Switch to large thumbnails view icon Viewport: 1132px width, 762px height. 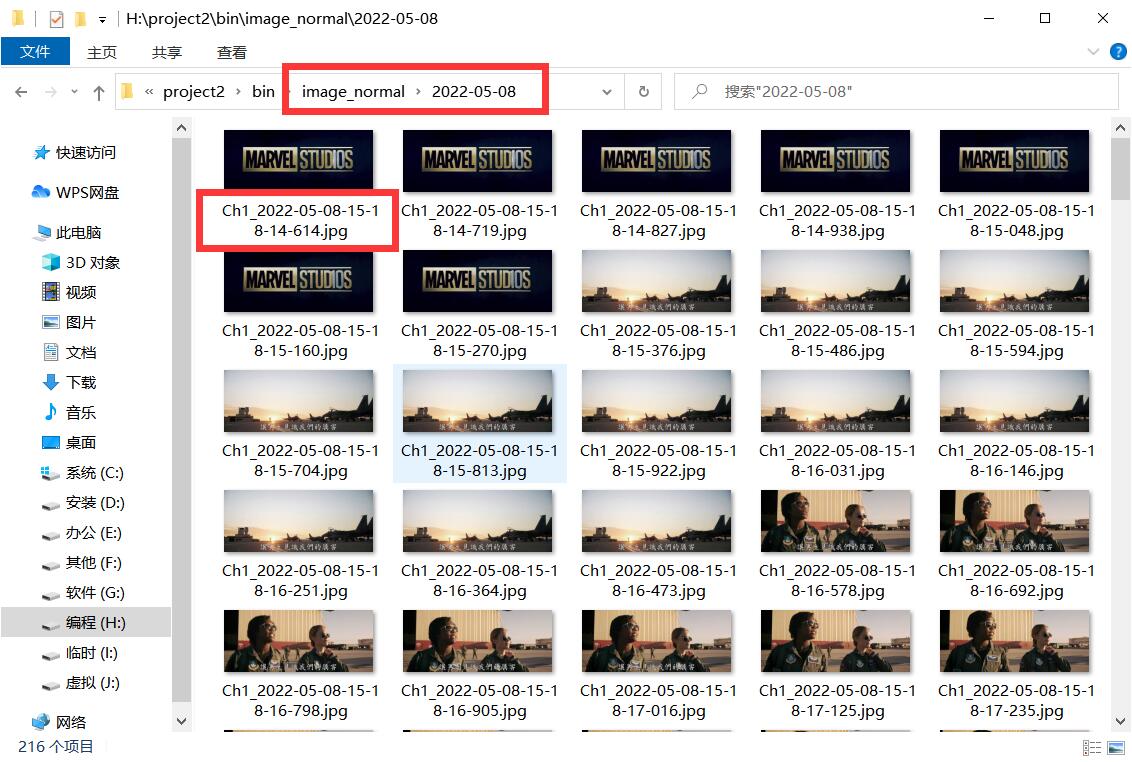pyautogui.click(x=1115, y=748)
